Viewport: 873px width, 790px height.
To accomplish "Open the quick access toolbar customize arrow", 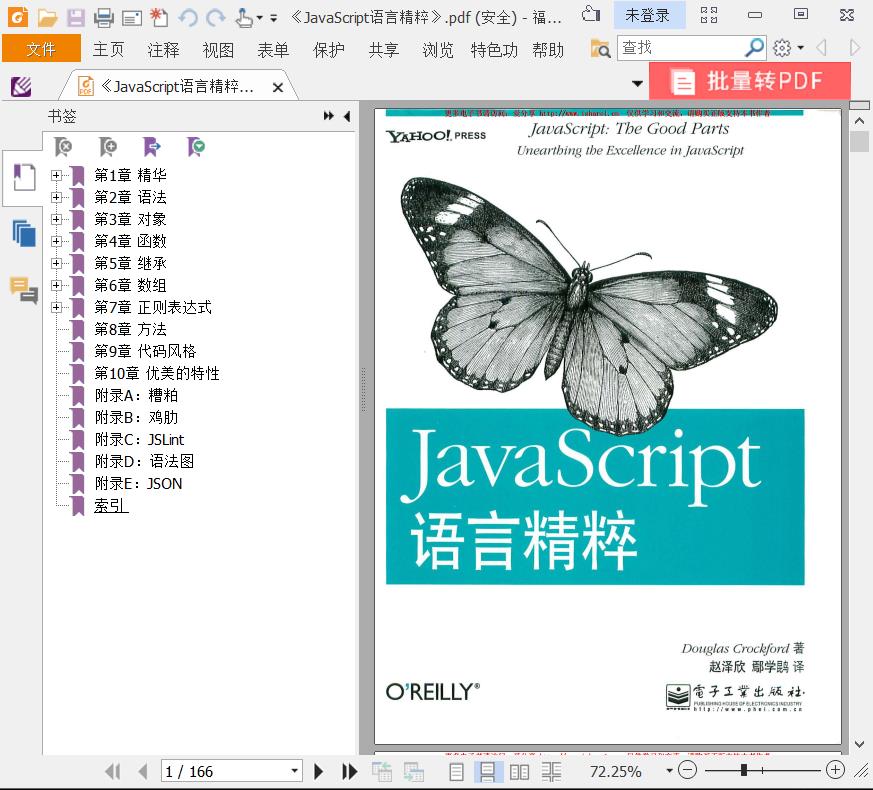I will (273, 18).
